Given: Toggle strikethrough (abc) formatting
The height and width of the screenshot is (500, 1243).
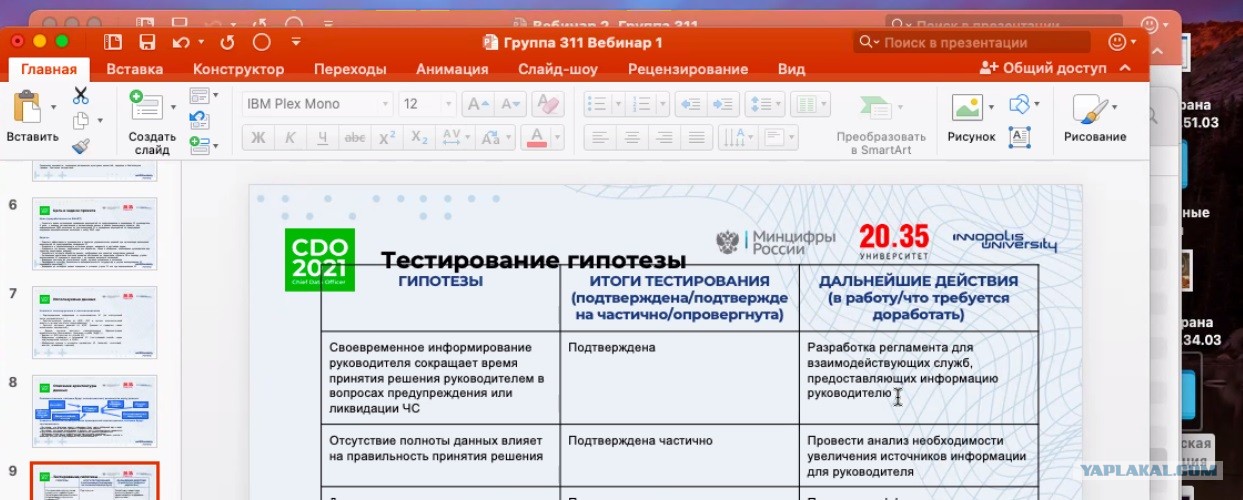Looking at the screenshot, I should click(354, 138).
